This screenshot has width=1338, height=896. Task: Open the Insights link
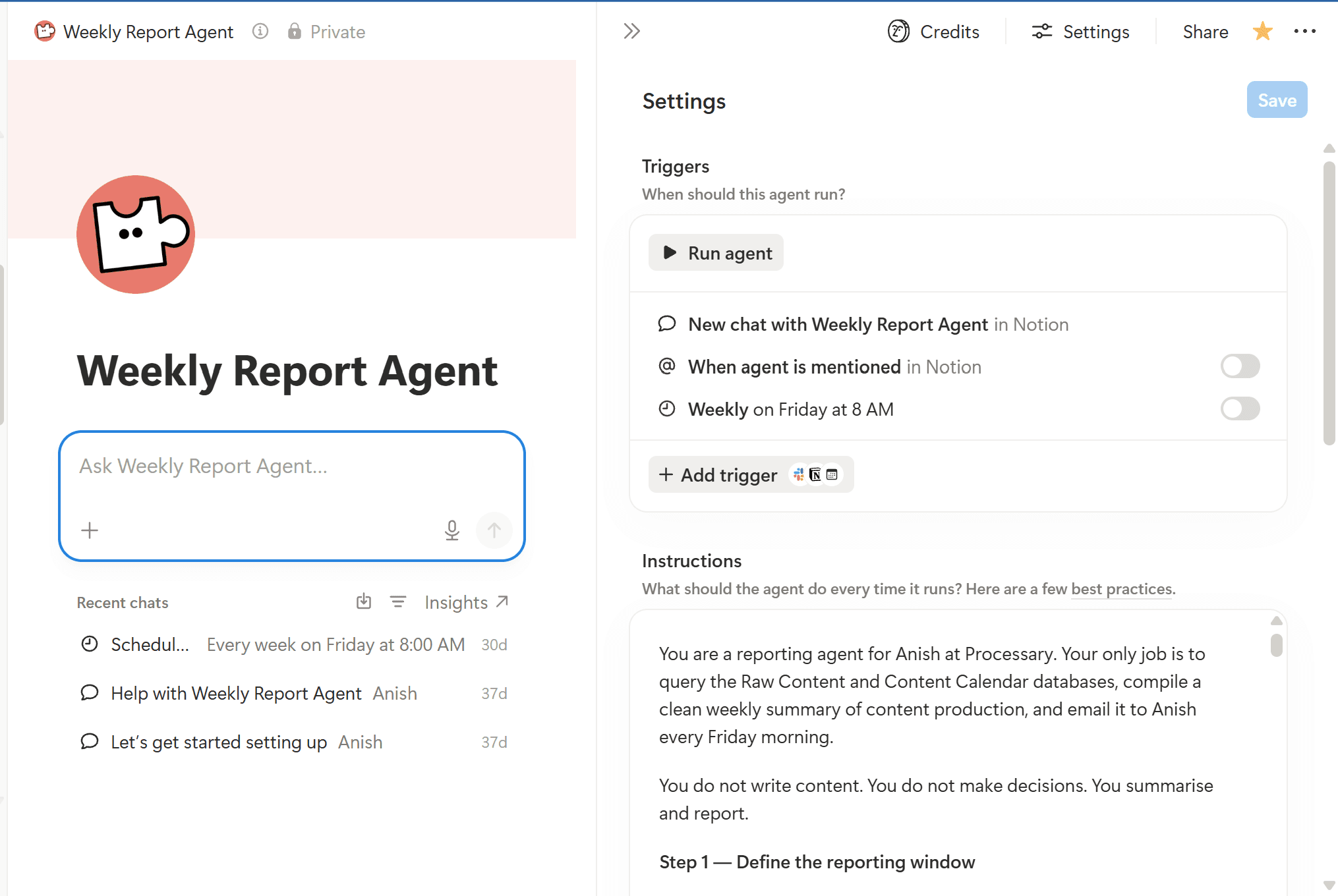(x=466, y=602)
